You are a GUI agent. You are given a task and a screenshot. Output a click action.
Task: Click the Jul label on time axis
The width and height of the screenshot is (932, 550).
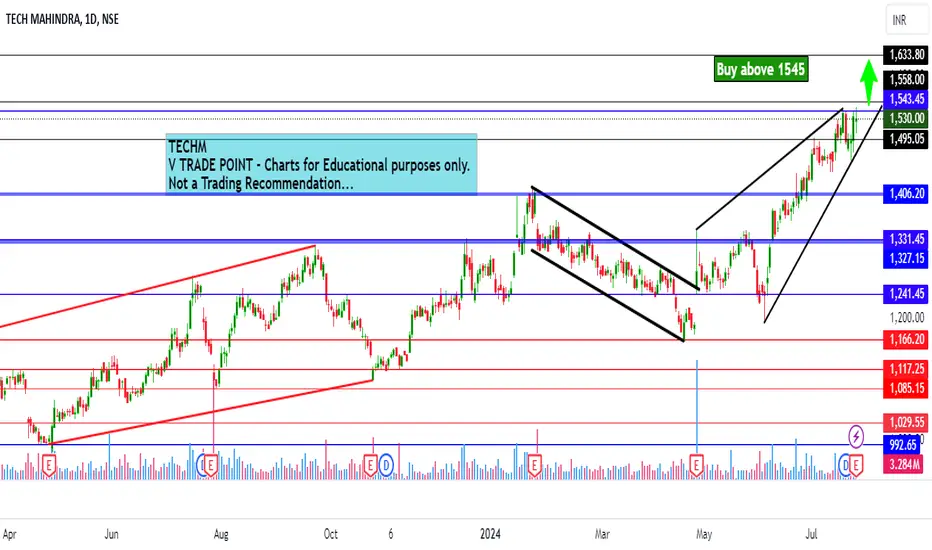[811, 534]
